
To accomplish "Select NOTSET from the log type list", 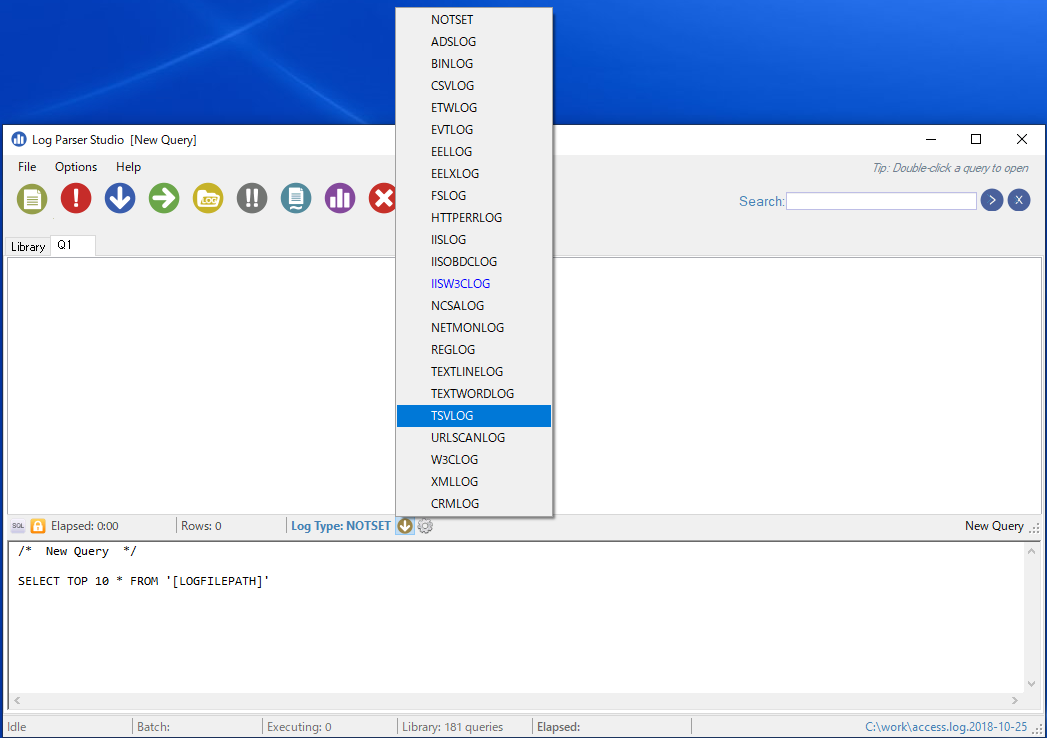I will tap(474, 20).
